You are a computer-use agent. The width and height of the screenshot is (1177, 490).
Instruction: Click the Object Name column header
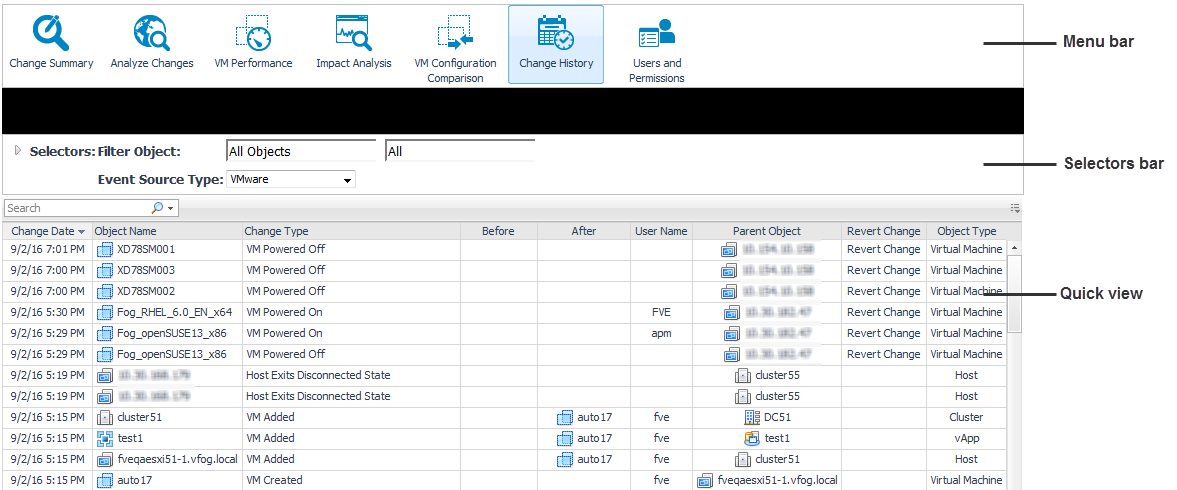126,231
